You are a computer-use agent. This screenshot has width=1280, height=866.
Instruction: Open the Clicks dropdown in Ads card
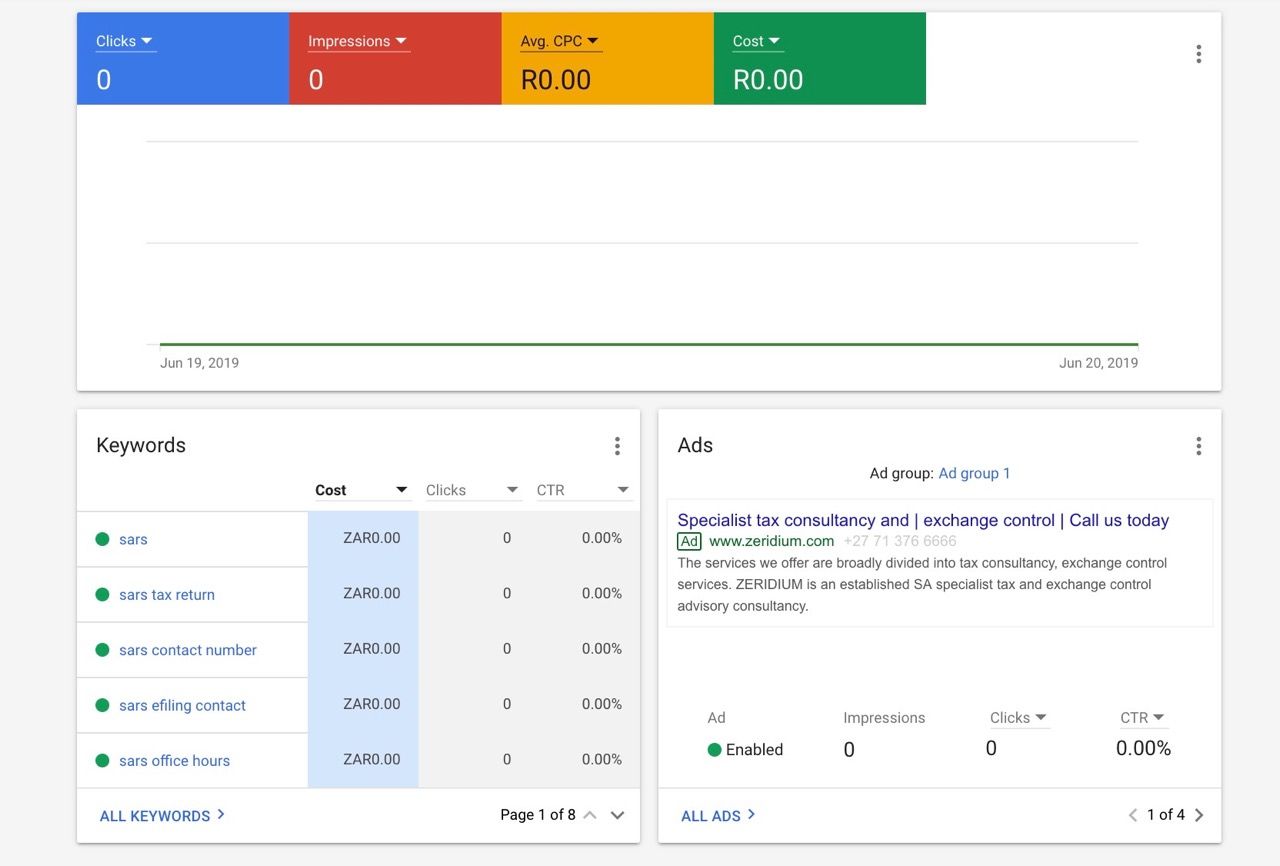tap(1018, 718)
